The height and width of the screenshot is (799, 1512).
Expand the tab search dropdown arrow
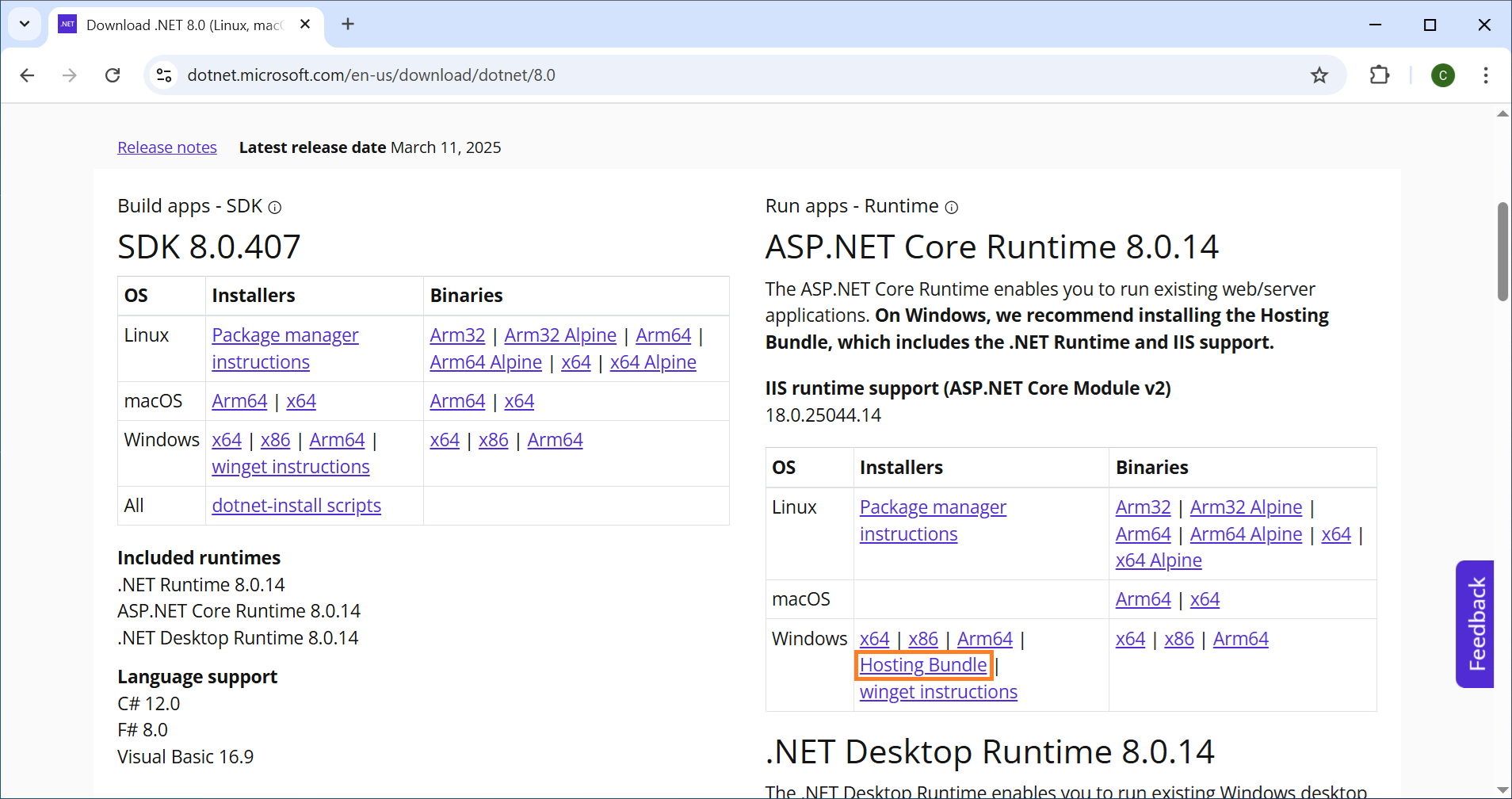[x=25, y=25]
